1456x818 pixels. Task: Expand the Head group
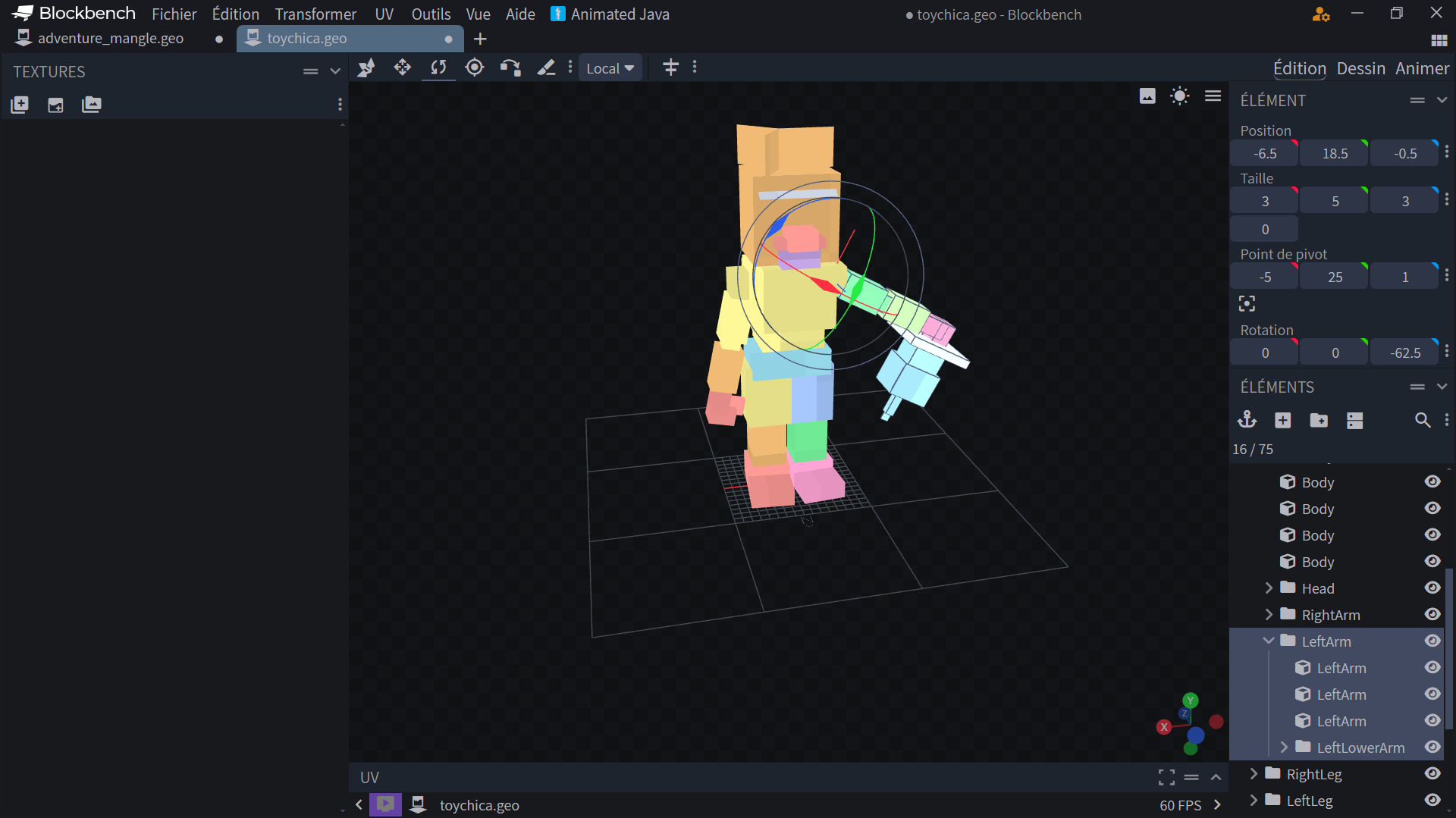(x=1269, y=588)
